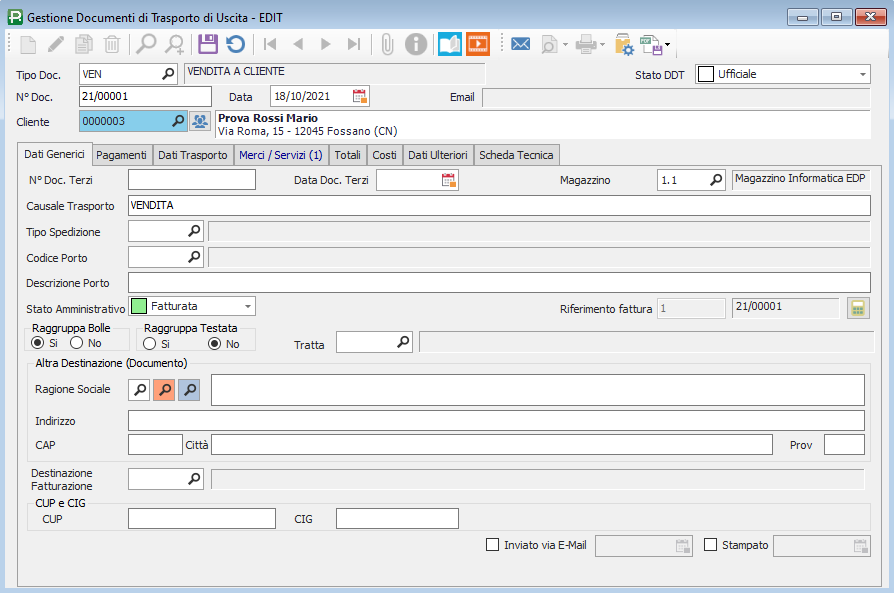
Task: Click the orange Ragione Sociale search button
Action: point(165,389)
